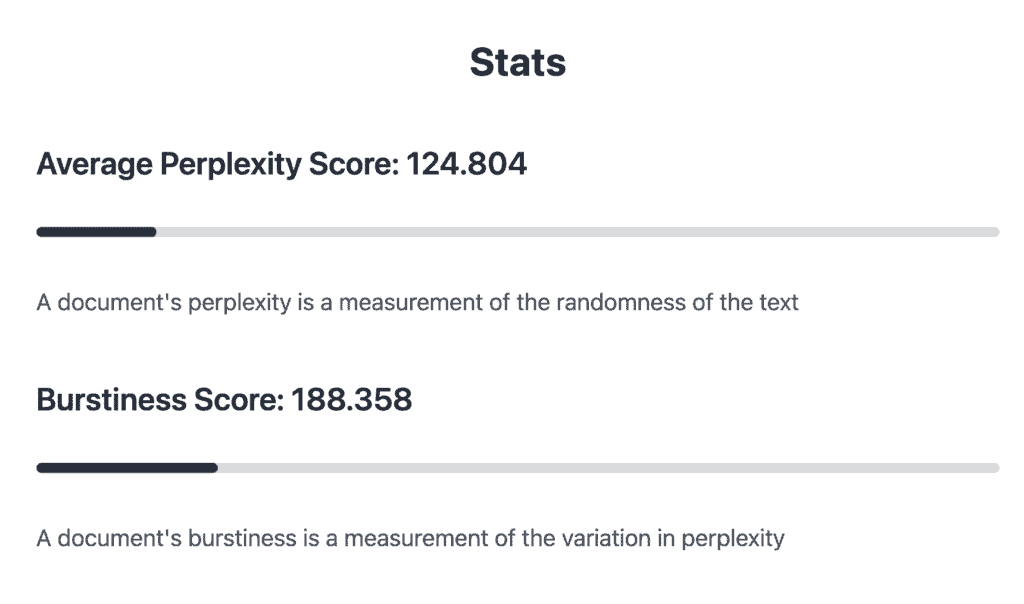This screenshot has height=604, width=1024.
Task: Click the empty track of the perplexity bar
Action: tap(576, 232)
